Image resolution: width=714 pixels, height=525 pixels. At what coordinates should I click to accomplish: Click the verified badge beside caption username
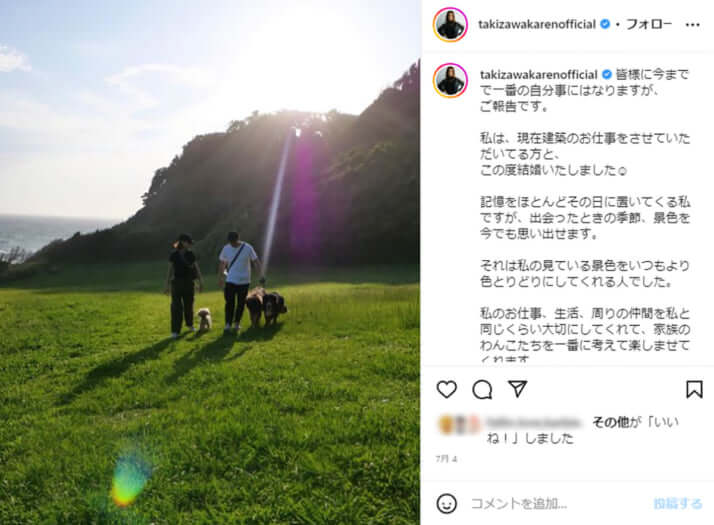[607, 74]
